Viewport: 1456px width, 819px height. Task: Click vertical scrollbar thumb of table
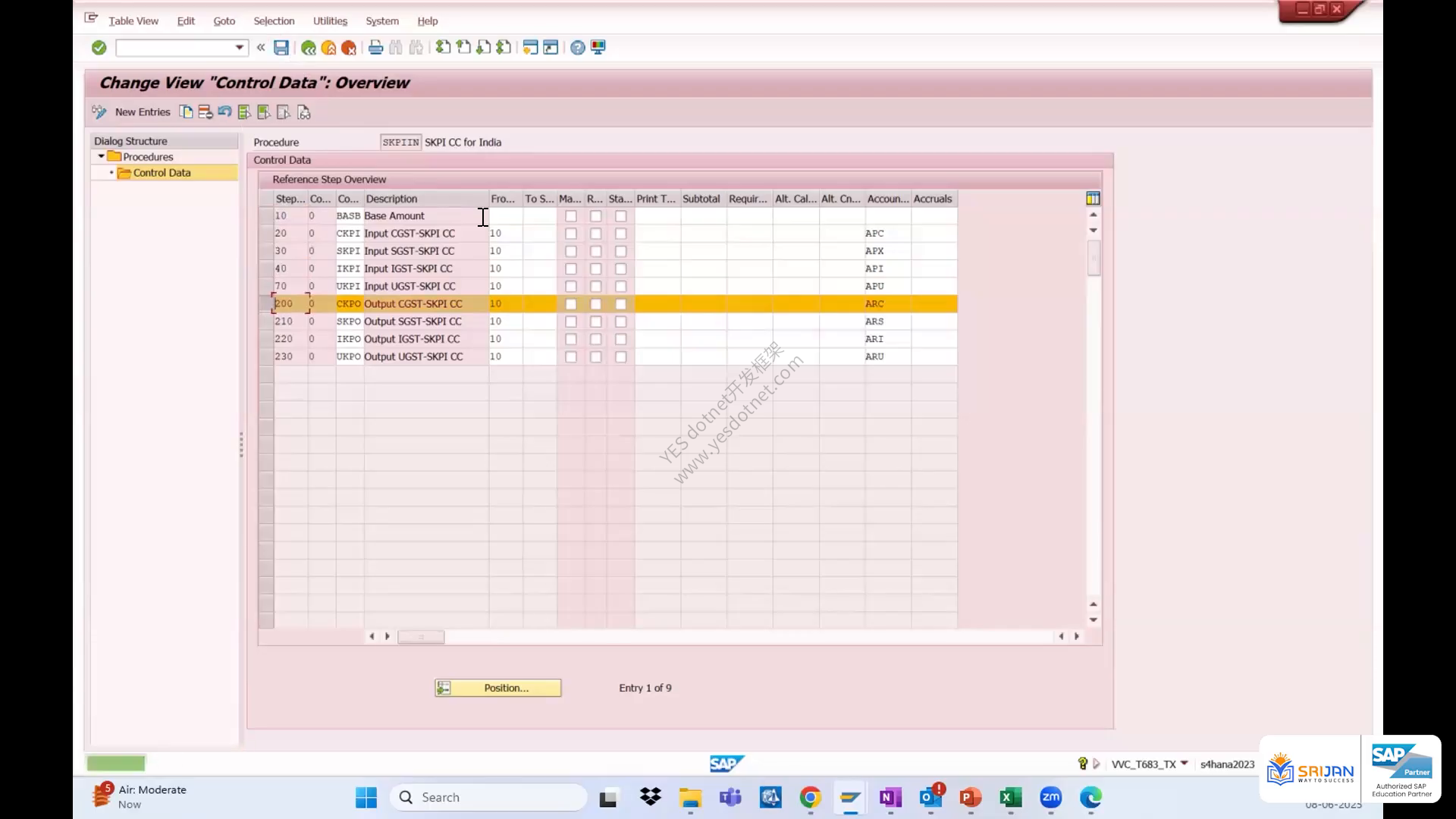pyautogui.click(x=1093, y=258)
